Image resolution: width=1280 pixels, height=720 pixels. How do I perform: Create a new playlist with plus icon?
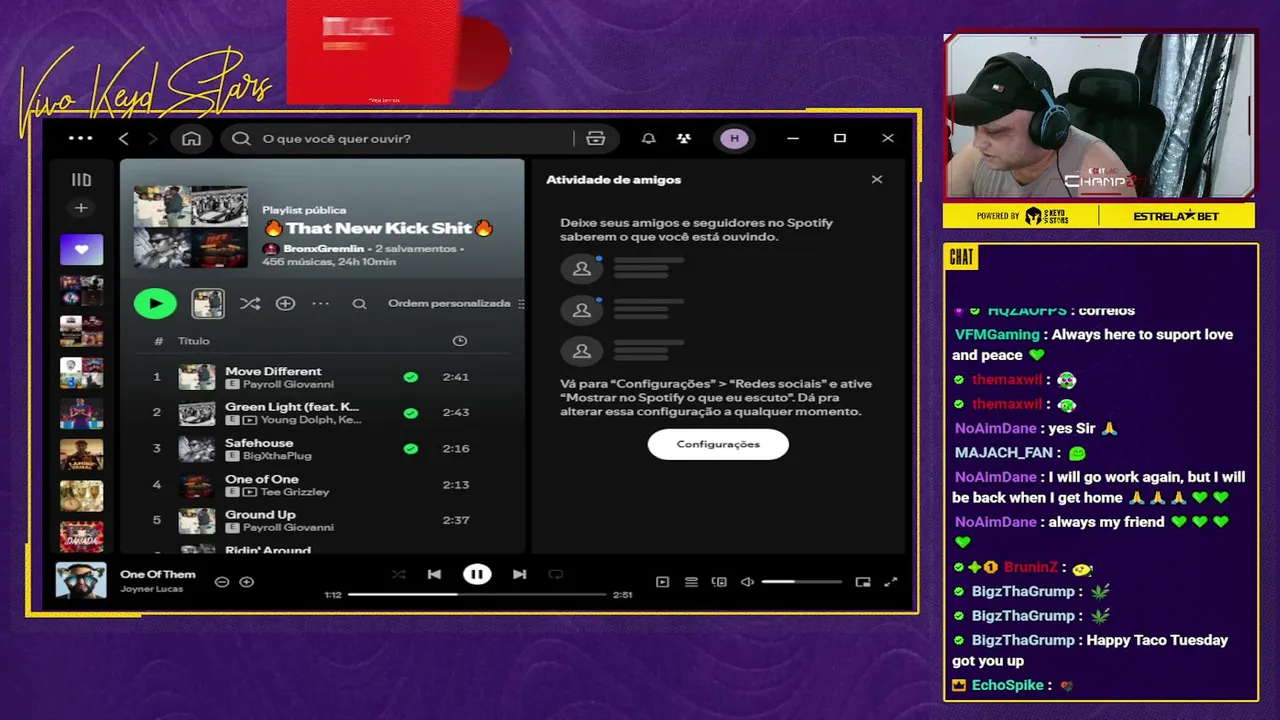pos(81,208)
